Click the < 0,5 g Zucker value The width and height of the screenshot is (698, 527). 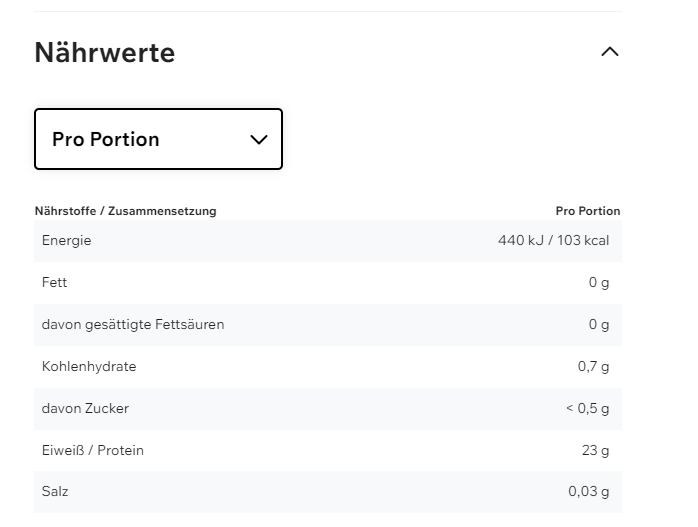[587, 409]
